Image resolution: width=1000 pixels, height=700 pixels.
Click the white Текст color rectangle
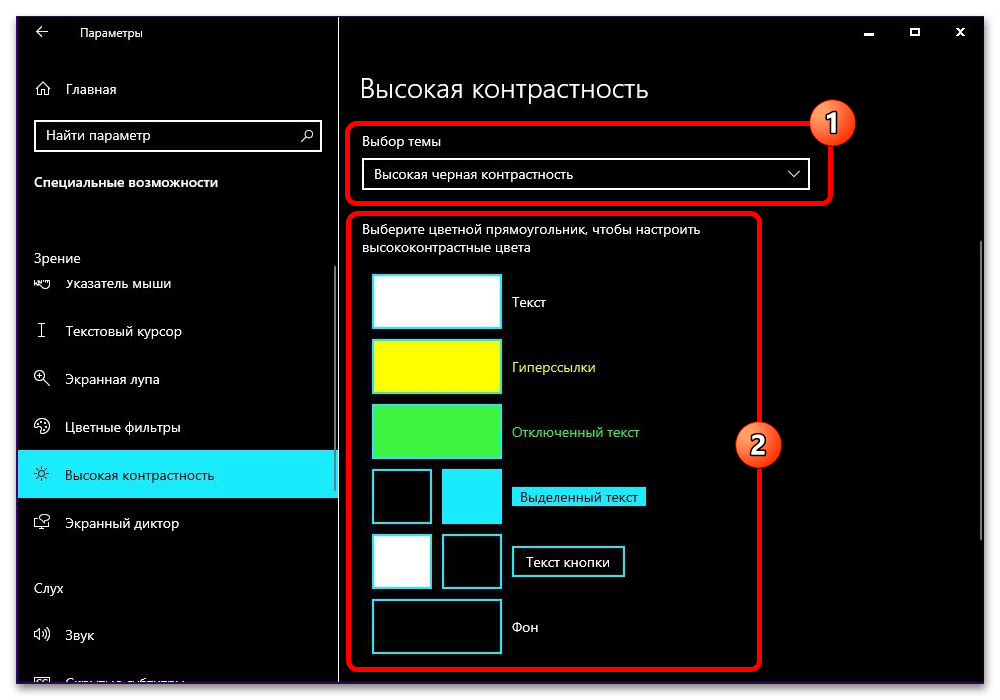pos(436,301)
